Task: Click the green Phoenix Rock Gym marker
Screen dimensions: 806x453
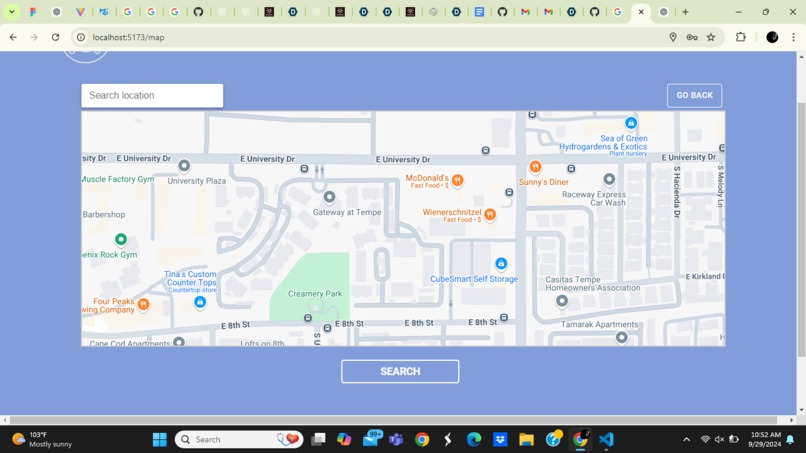Action: tap(121, 239)
